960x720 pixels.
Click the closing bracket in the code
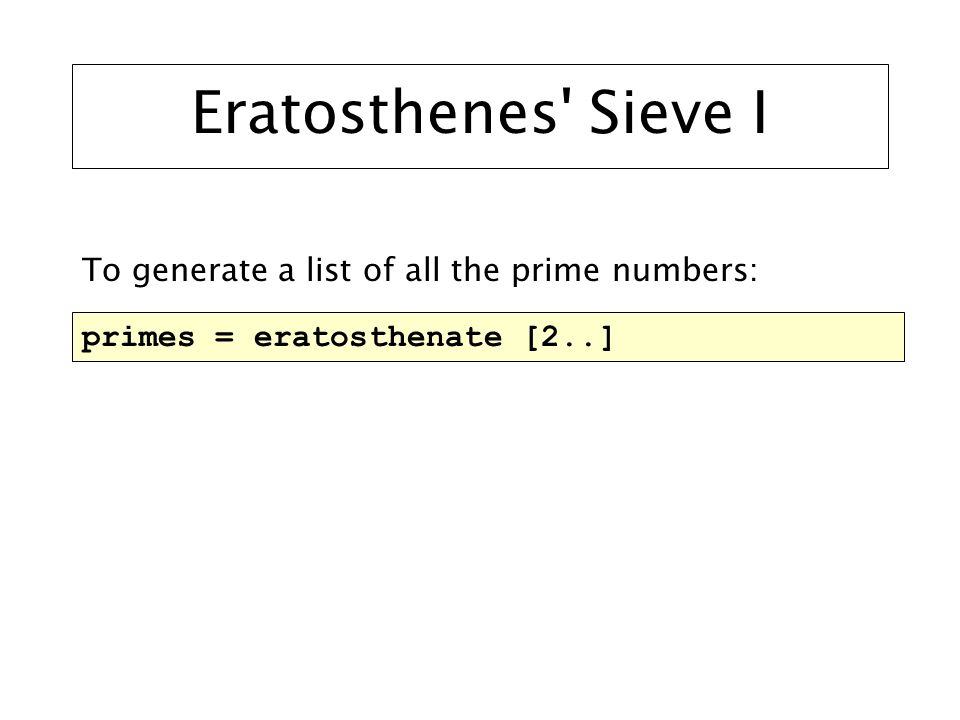point(606,337)
